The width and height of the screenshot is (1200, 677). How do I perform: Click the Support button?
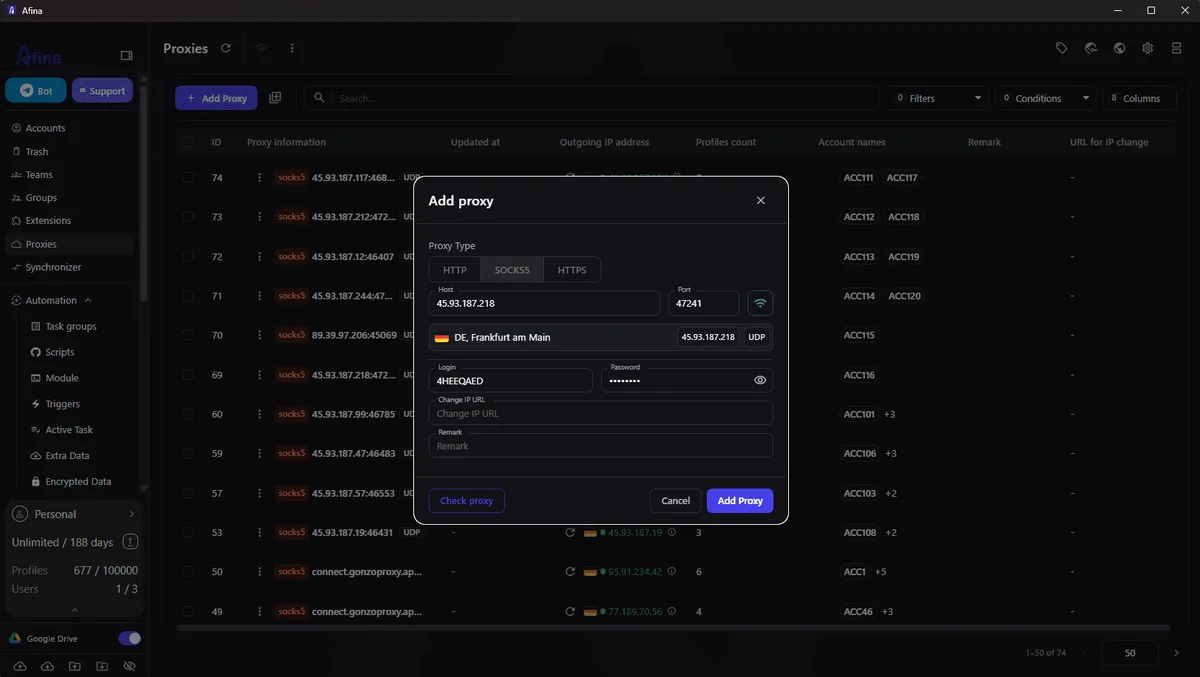(x=102, y=90)
